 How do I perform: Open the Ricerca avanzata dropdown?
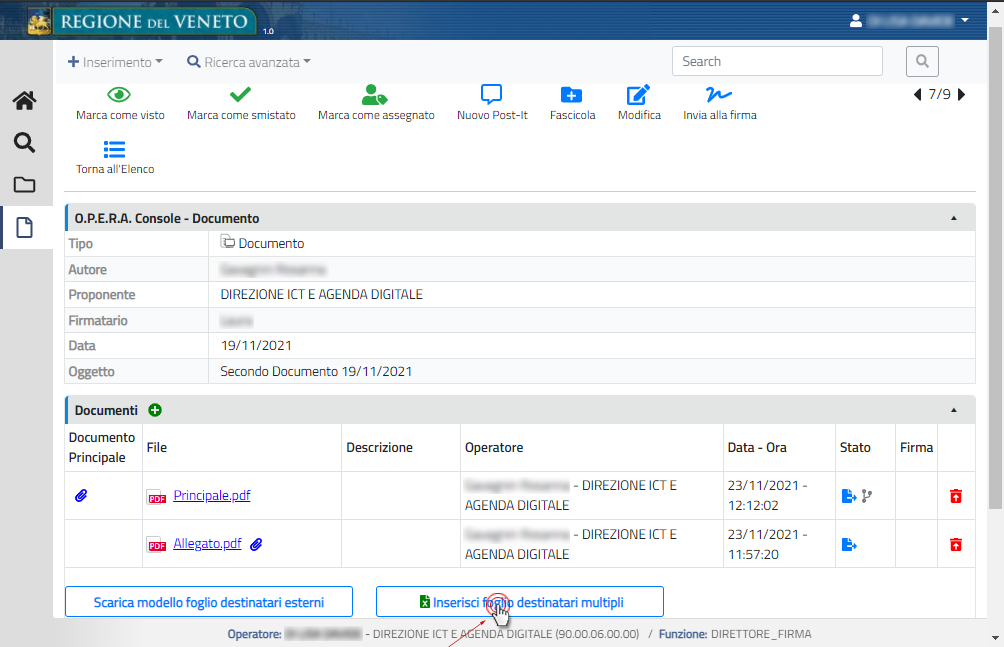[248, 62]
